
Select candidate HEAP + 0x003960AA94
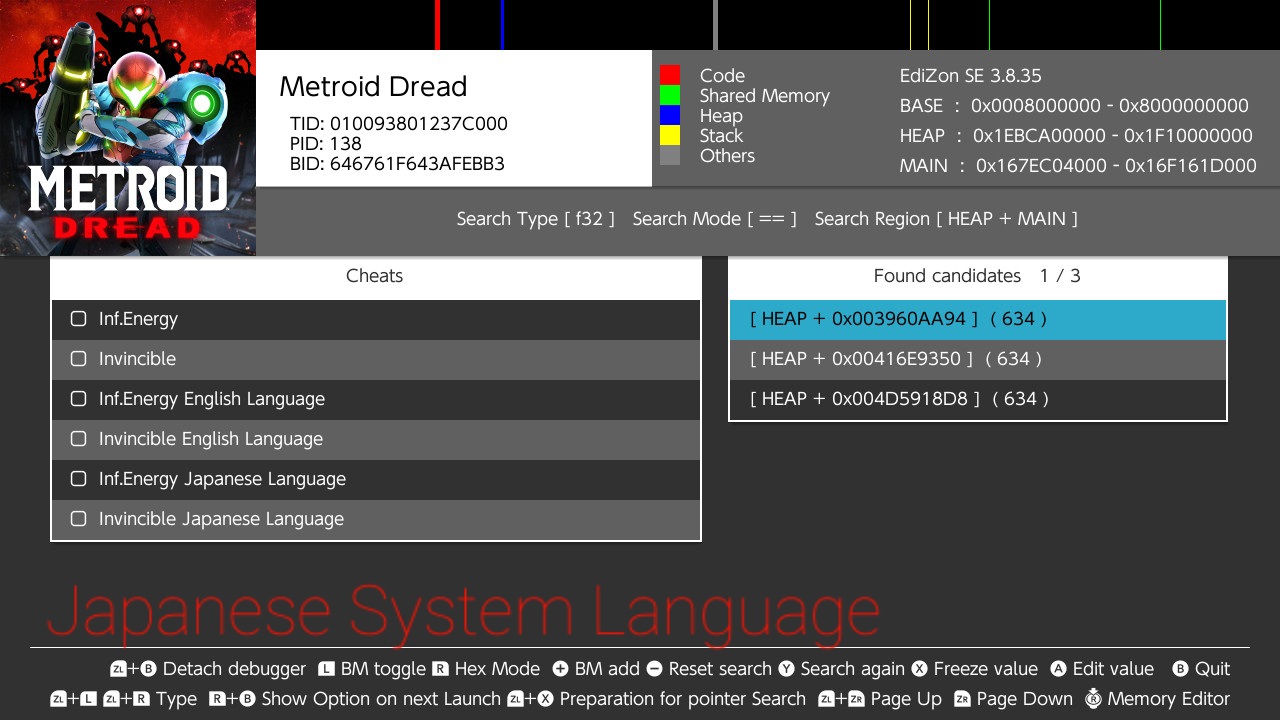(x=978, y=319)
